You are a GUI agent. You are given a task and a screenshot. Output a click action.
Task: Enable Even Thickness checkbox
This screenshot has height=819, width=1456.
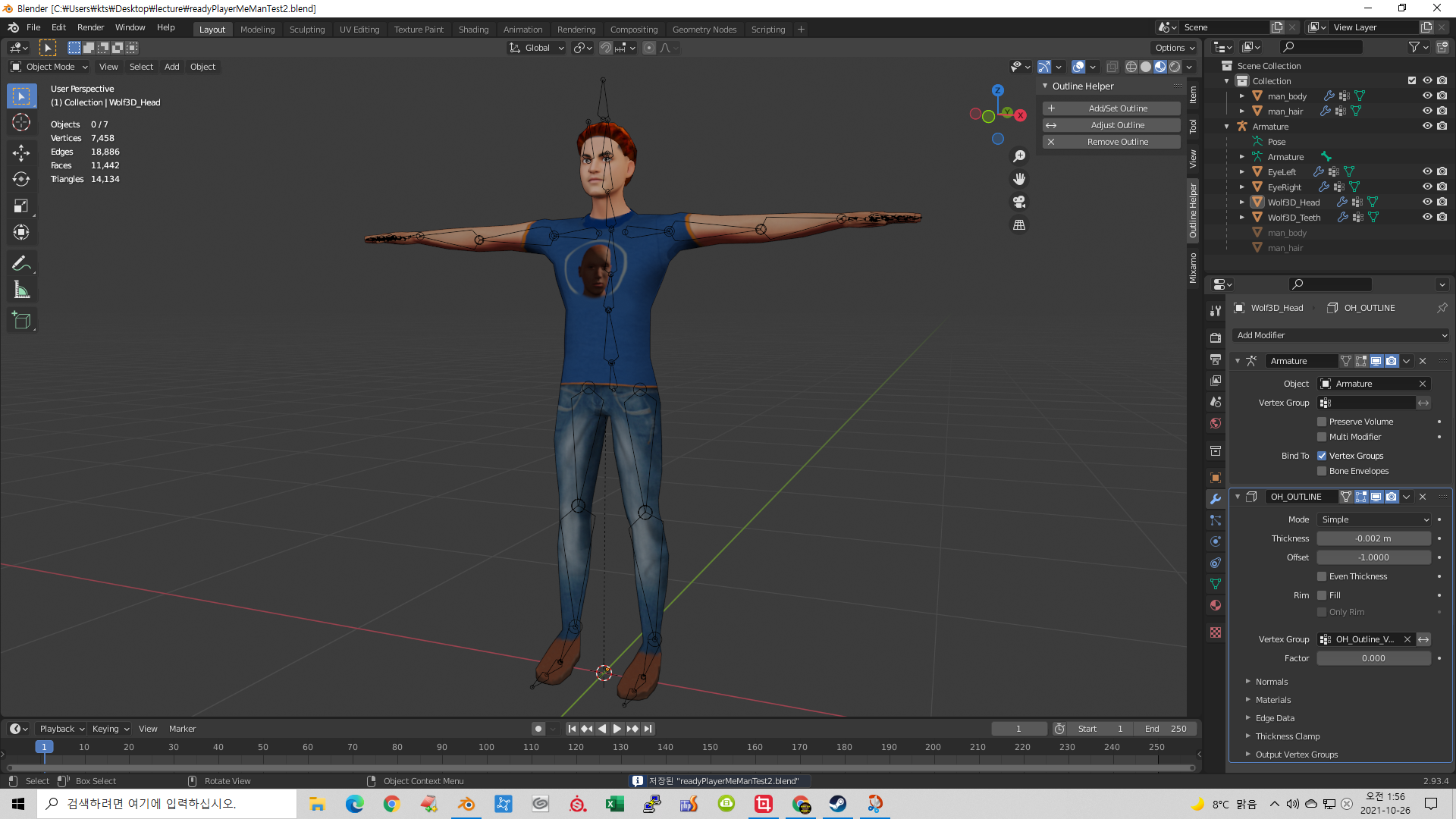pos(1322,576)
